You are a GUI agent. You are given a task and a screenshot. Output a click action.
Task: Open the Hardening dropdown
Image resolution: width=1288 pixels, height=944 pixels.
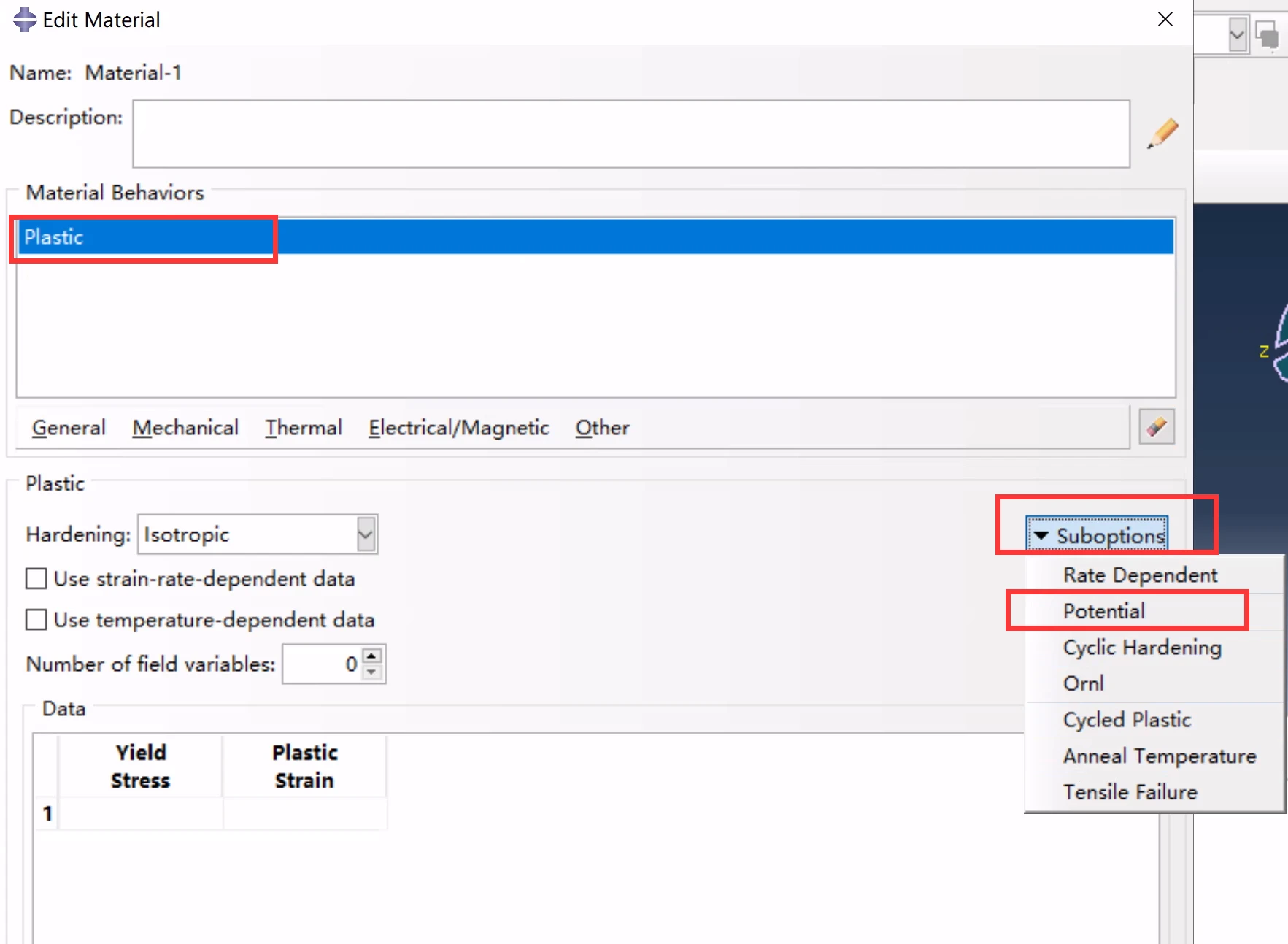pyautogui.click(x=366, y=534)
